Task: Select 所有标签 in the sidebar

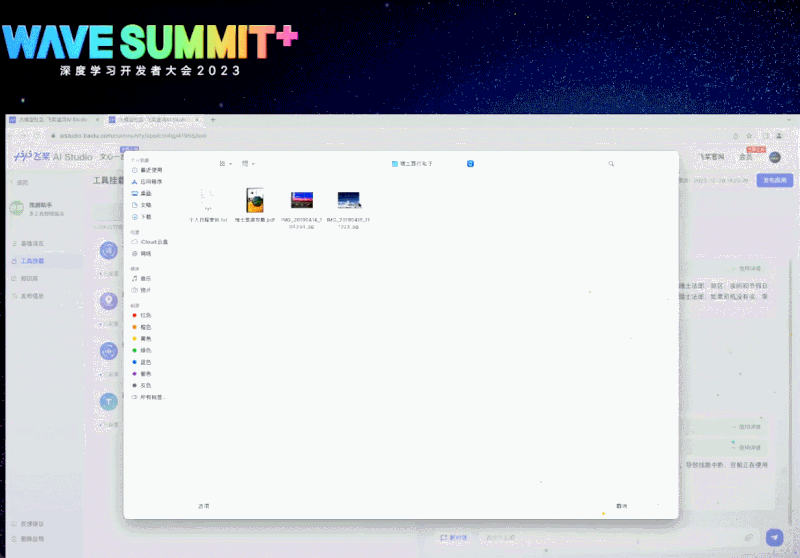Action: tap(152, 397)
